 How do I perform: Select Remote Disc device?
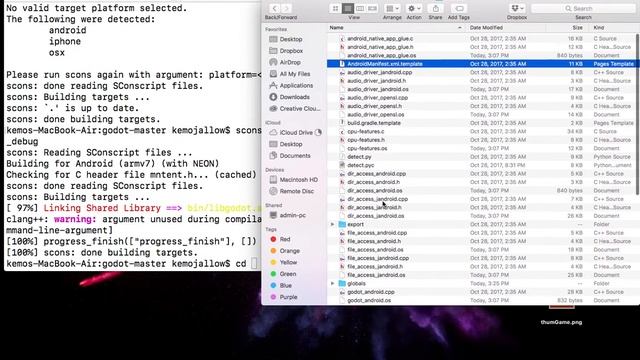[x=296, y=191]
